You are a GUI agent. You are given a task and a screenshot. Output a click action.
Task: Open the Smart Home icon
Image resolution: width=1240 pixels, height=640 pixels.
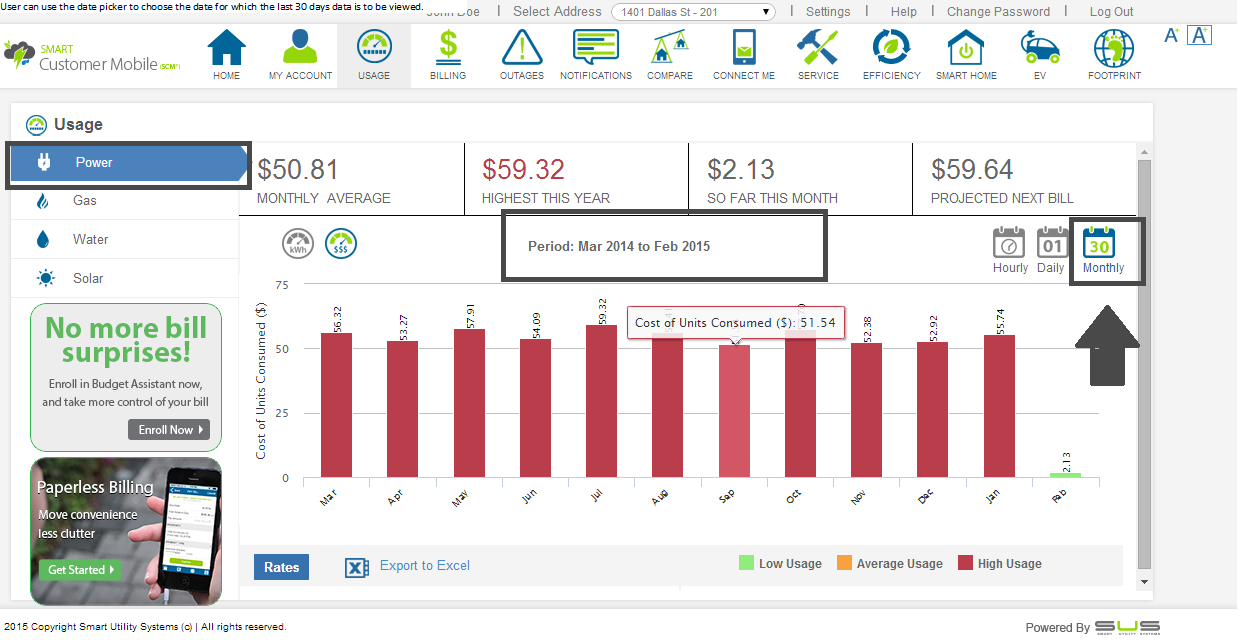[x=966, y=48]
